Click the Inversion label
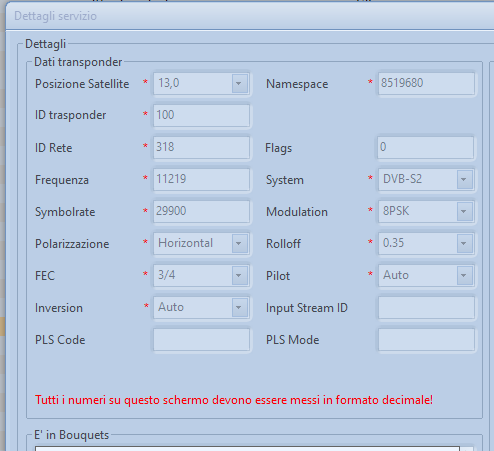The image size is (494, 451). pyautogui.click(x=59, y=308)
